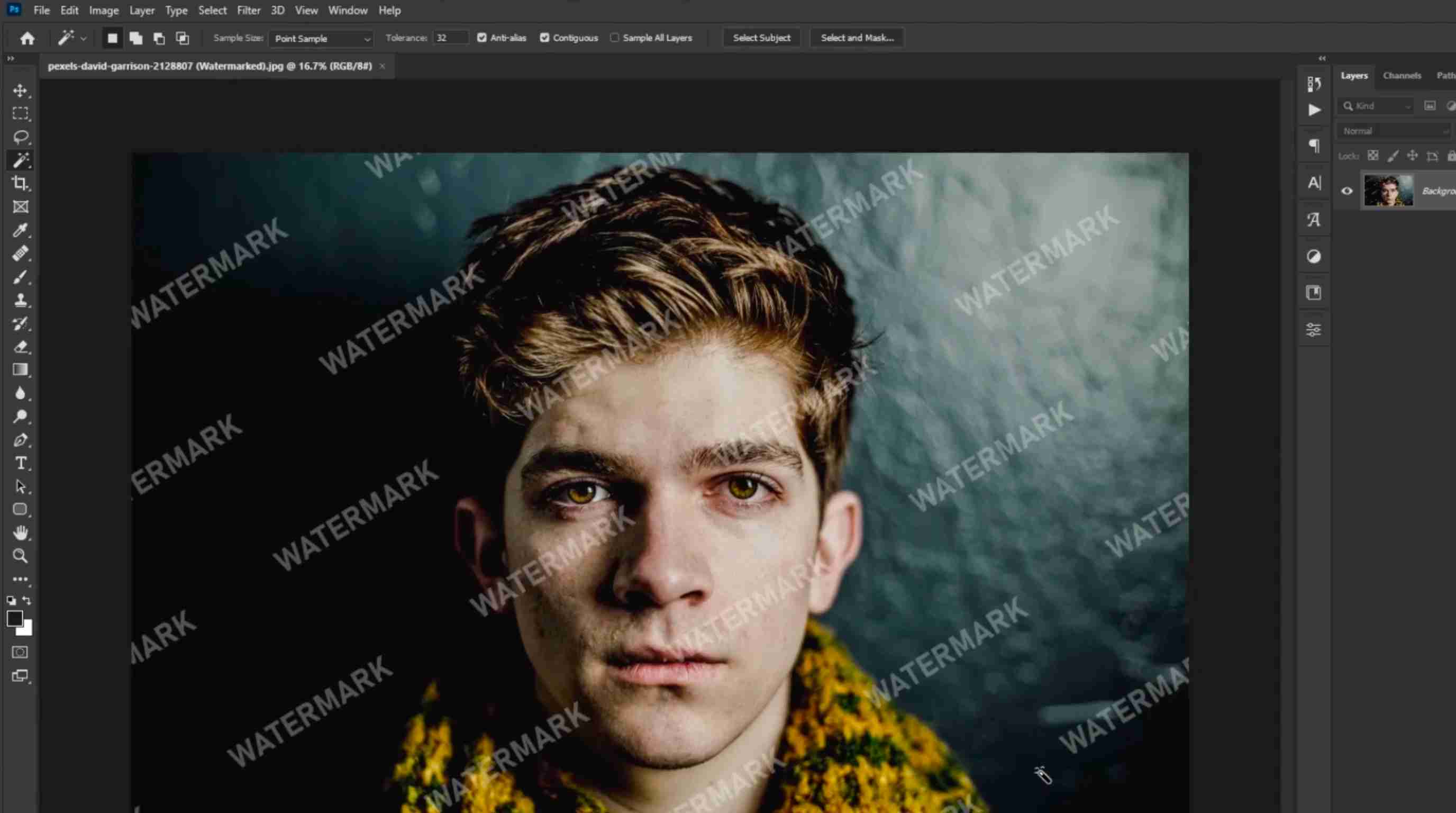This screenshot has height=813, width=1456.
Task: Click the Tolerance value field
Action: 450,38
